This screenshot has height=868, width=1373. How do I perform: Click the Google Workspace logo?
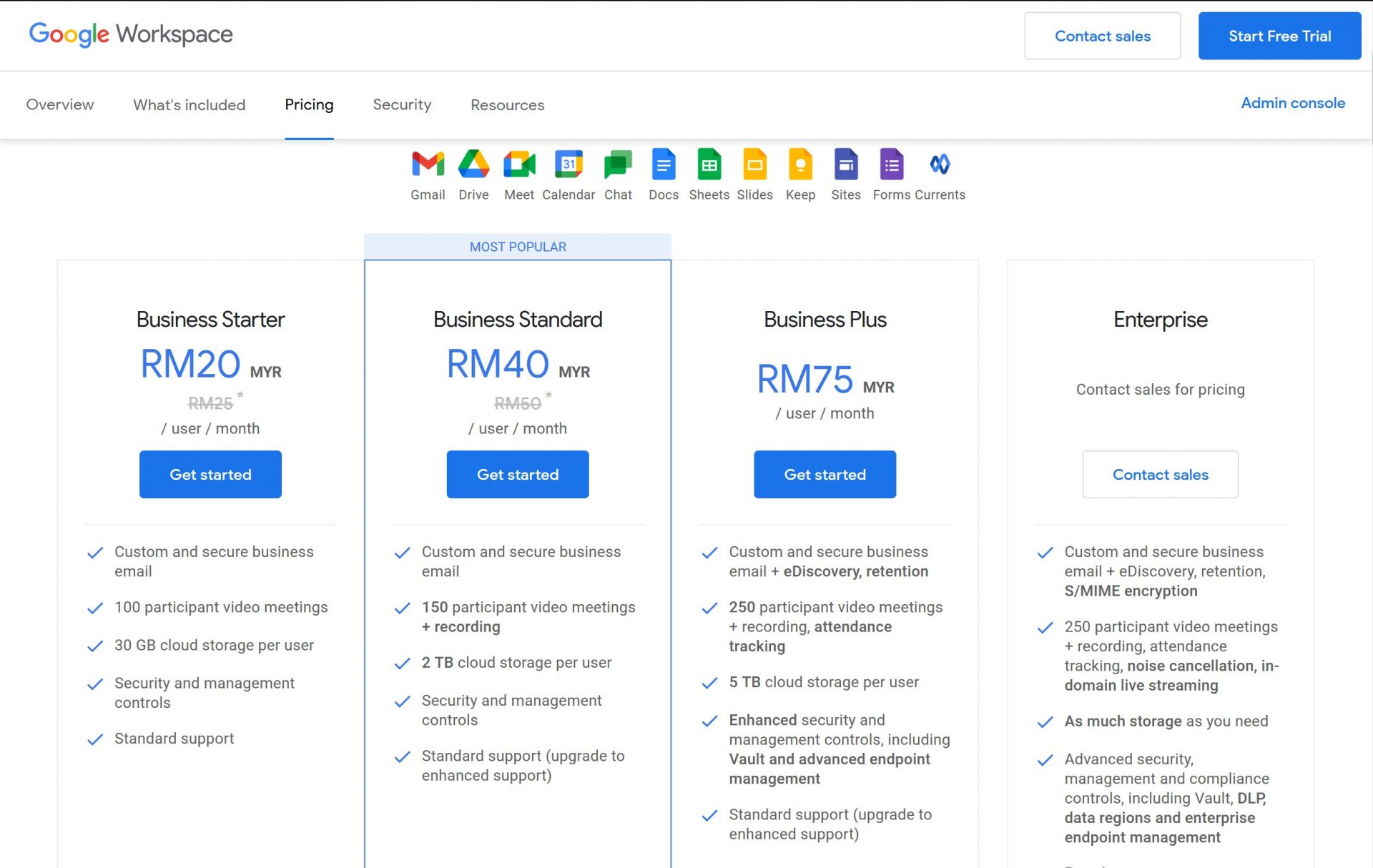coord(131,34)
